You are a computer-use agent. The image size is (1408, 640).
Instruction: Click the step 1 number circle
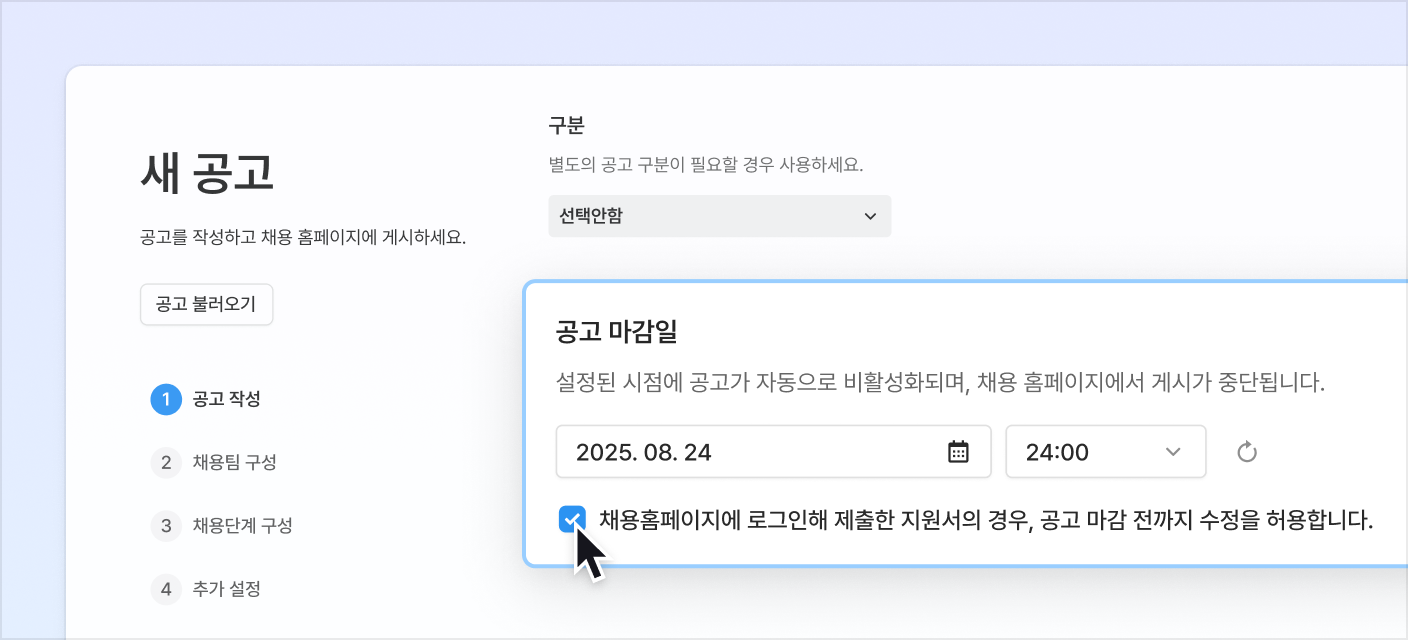tap(166, 399)
